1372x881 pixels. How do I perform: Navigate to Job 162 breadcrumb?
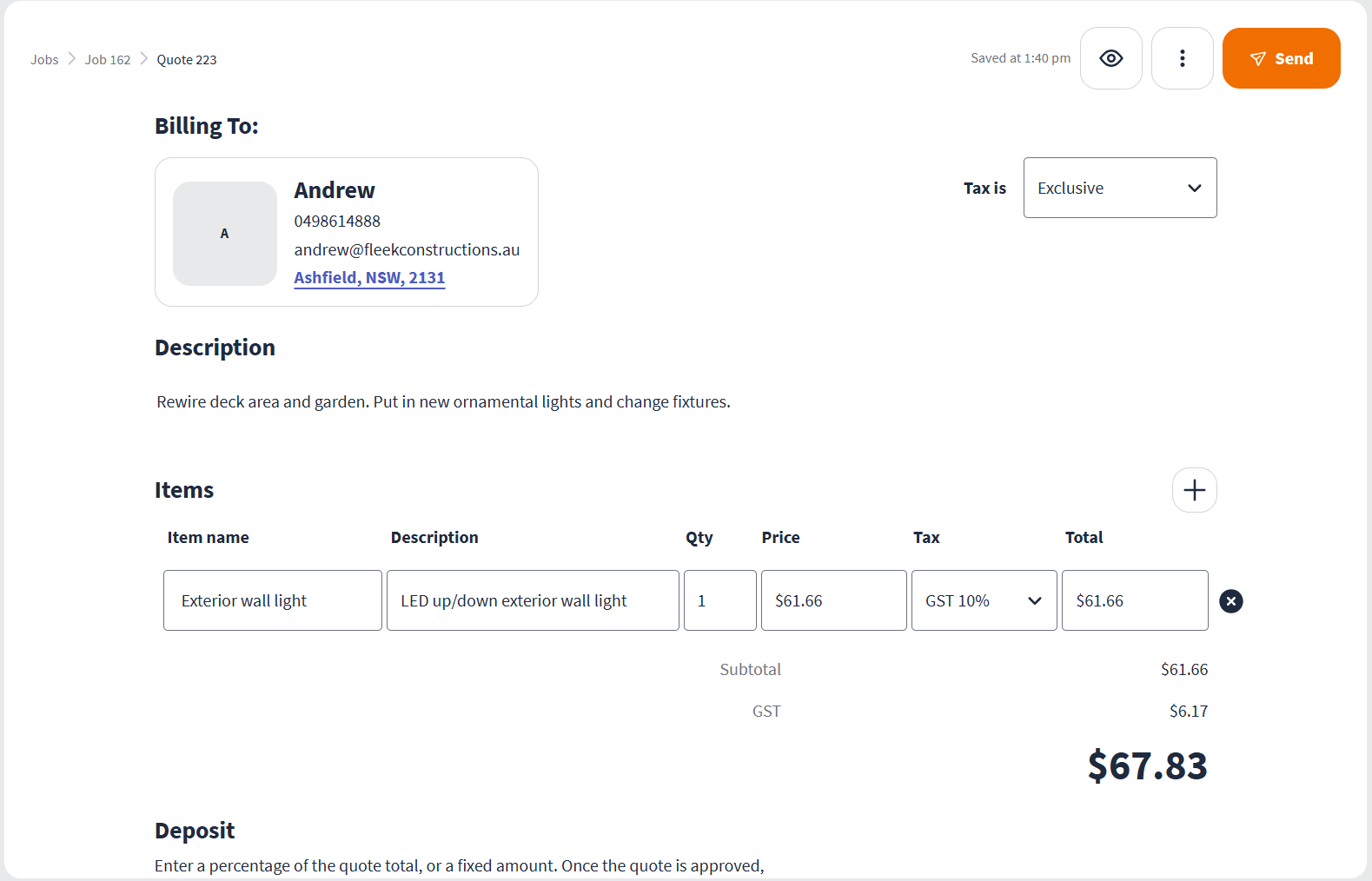pyautogui.click(x=108, y=60)
